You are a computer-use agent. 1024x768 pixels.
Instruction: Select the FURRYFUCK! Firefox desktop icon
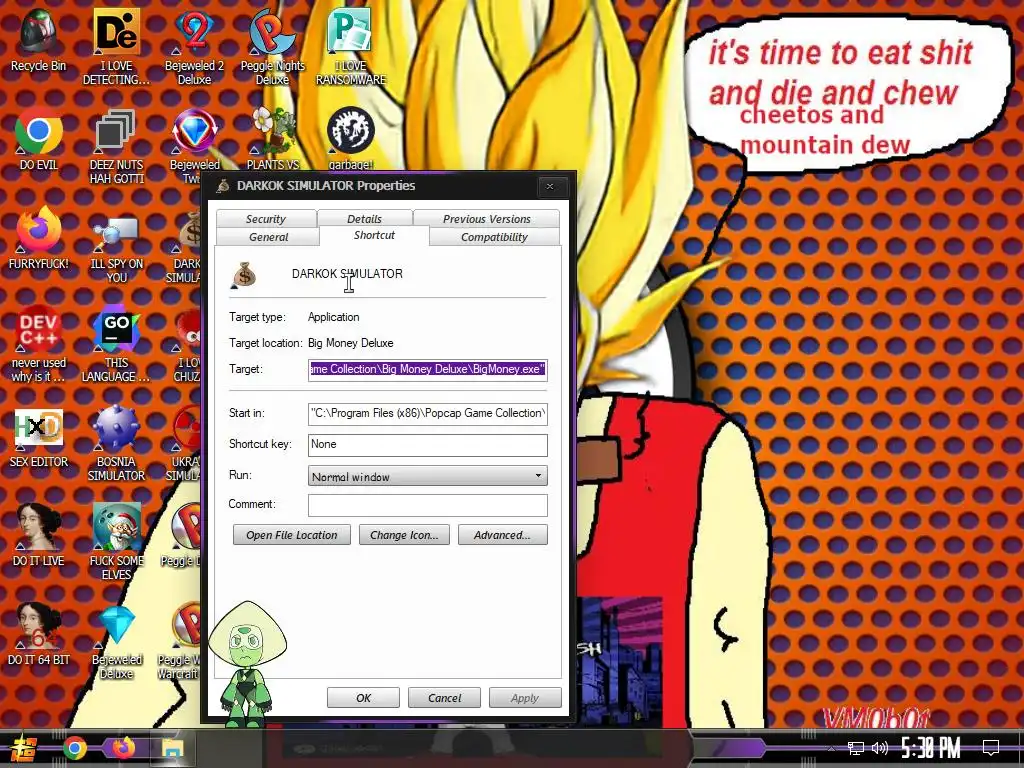39,238
